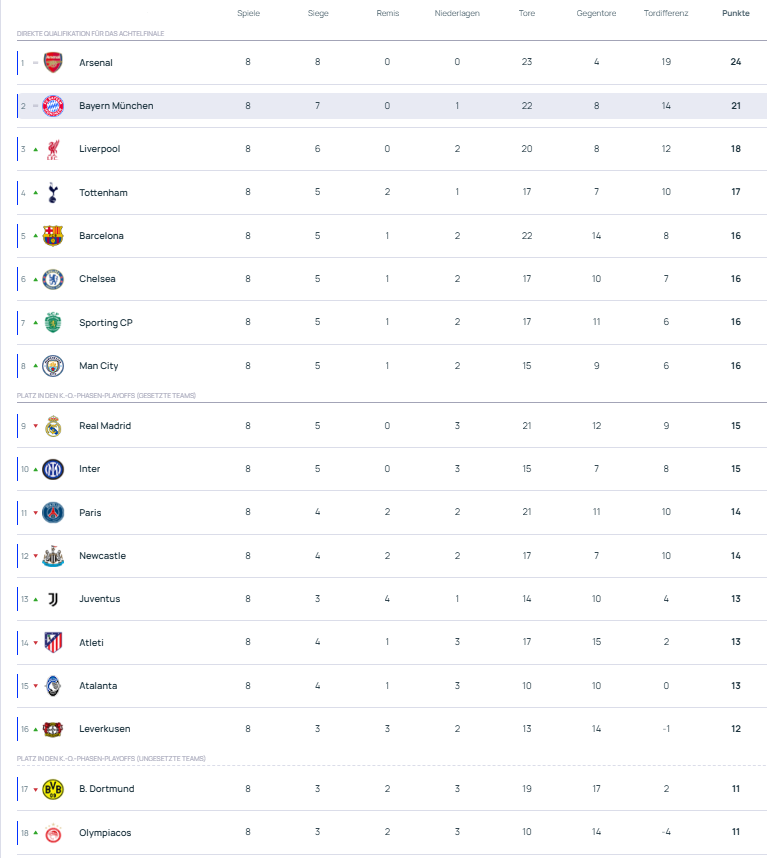Open the Chelsea team page
Screen dimensions: 767x858
[97, 279]
